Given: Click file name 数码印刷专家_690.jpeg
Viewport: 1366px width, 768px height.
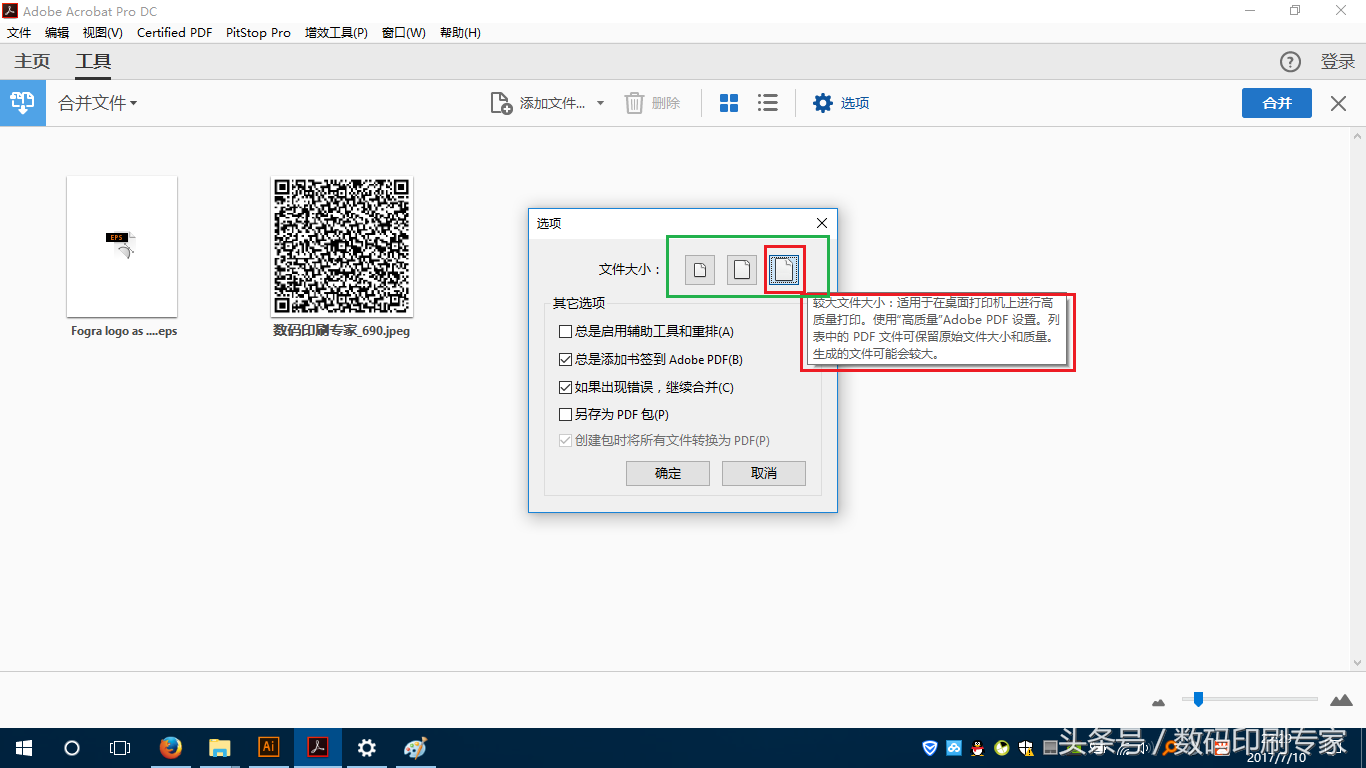Looking at the screenshot, I should click(x=342, y=330).
